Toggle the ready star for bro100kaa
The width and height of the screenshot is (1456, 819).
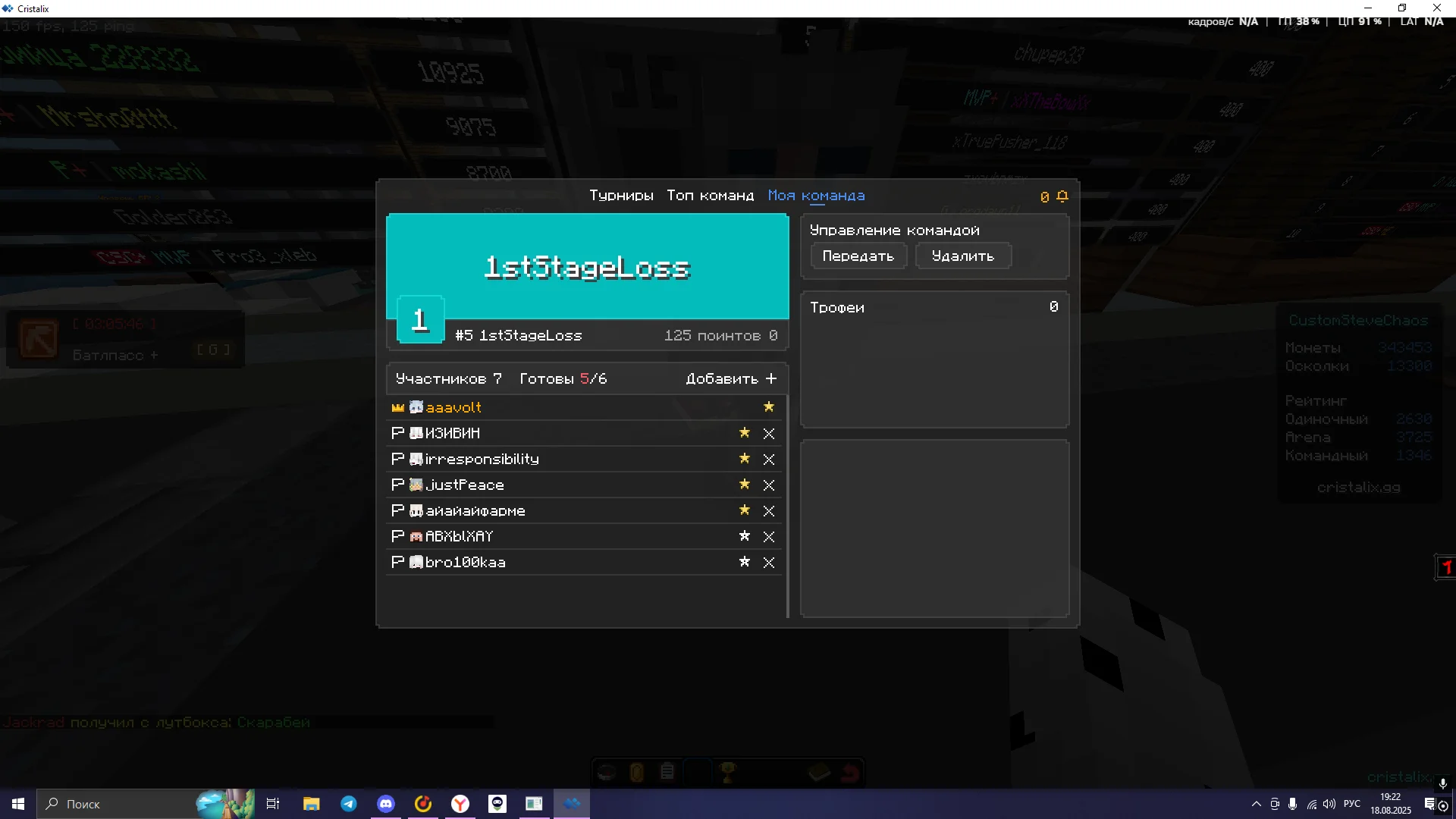pyautogui.click(x=745, y=562)
